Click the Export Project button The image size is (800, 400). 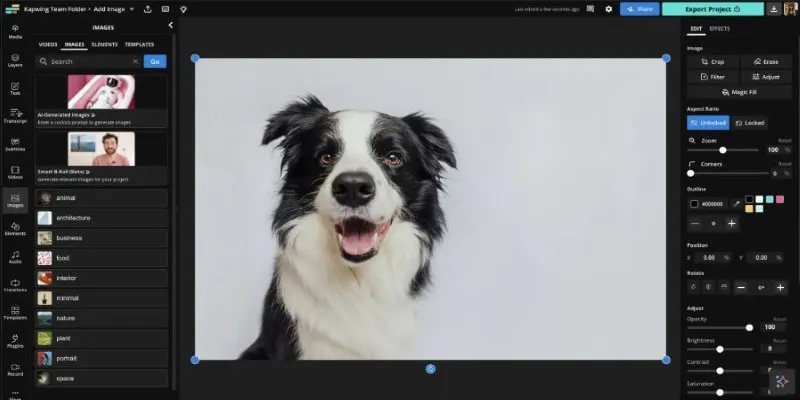coord(712,9)
